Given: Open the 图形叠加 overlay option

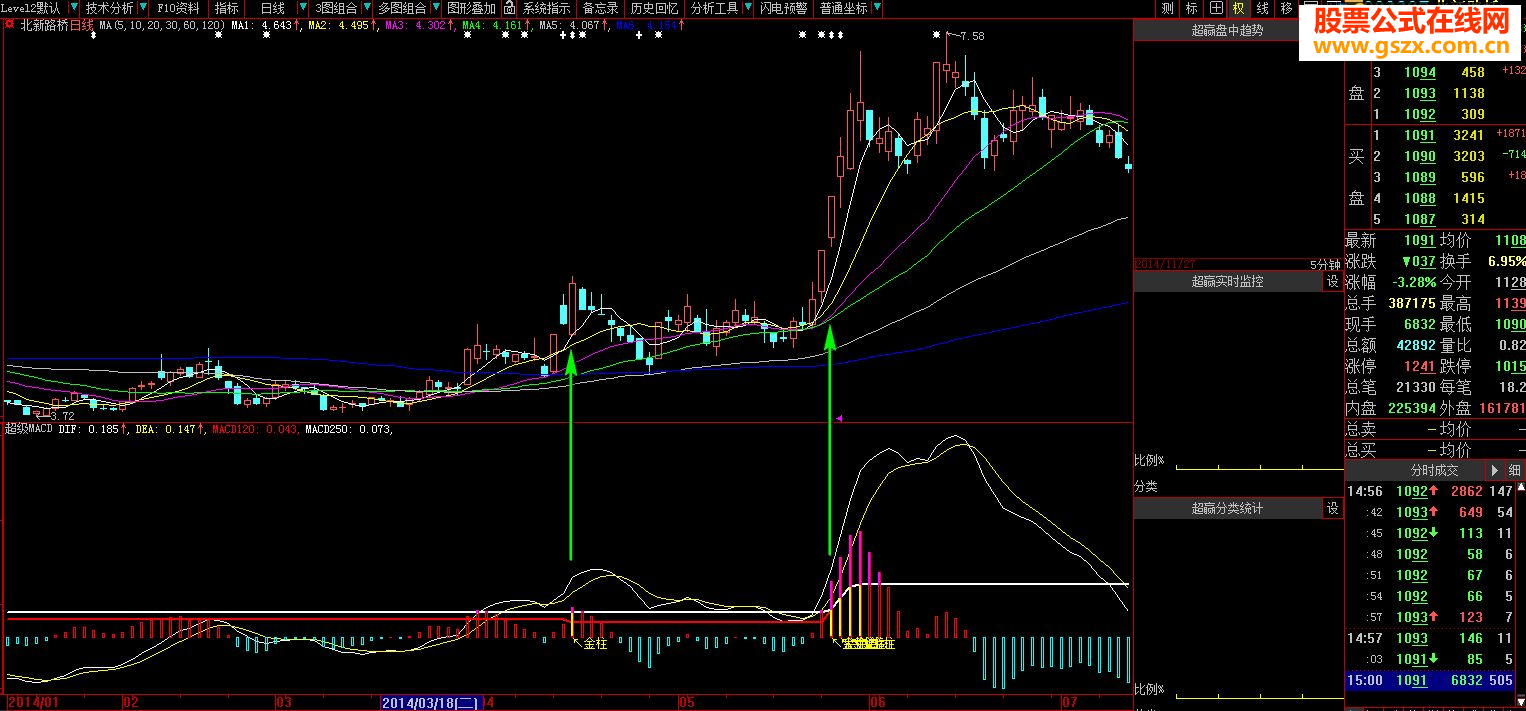Looking at the screenshot, I should (x=471, y=8).
